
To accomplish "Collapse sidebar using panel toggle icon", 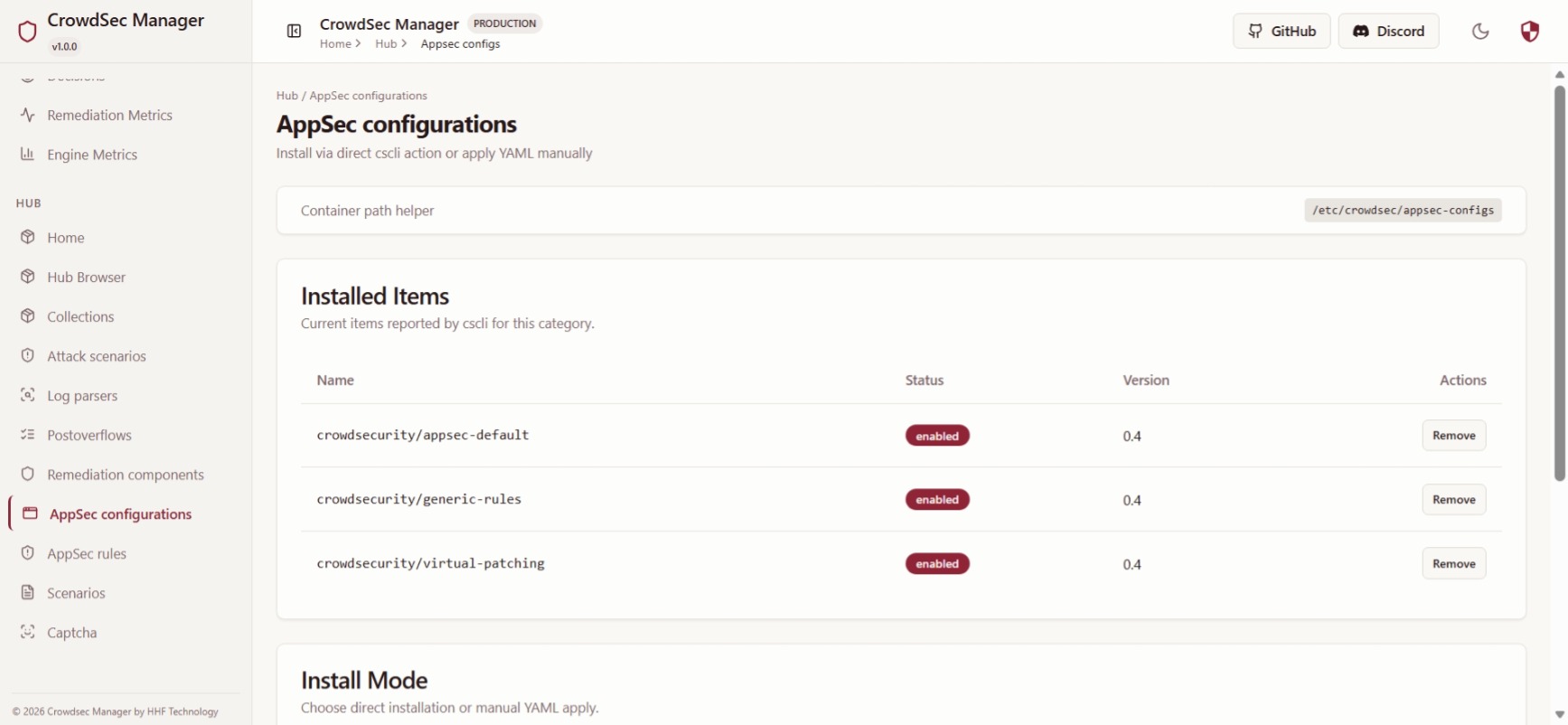I will click(294, 32).
